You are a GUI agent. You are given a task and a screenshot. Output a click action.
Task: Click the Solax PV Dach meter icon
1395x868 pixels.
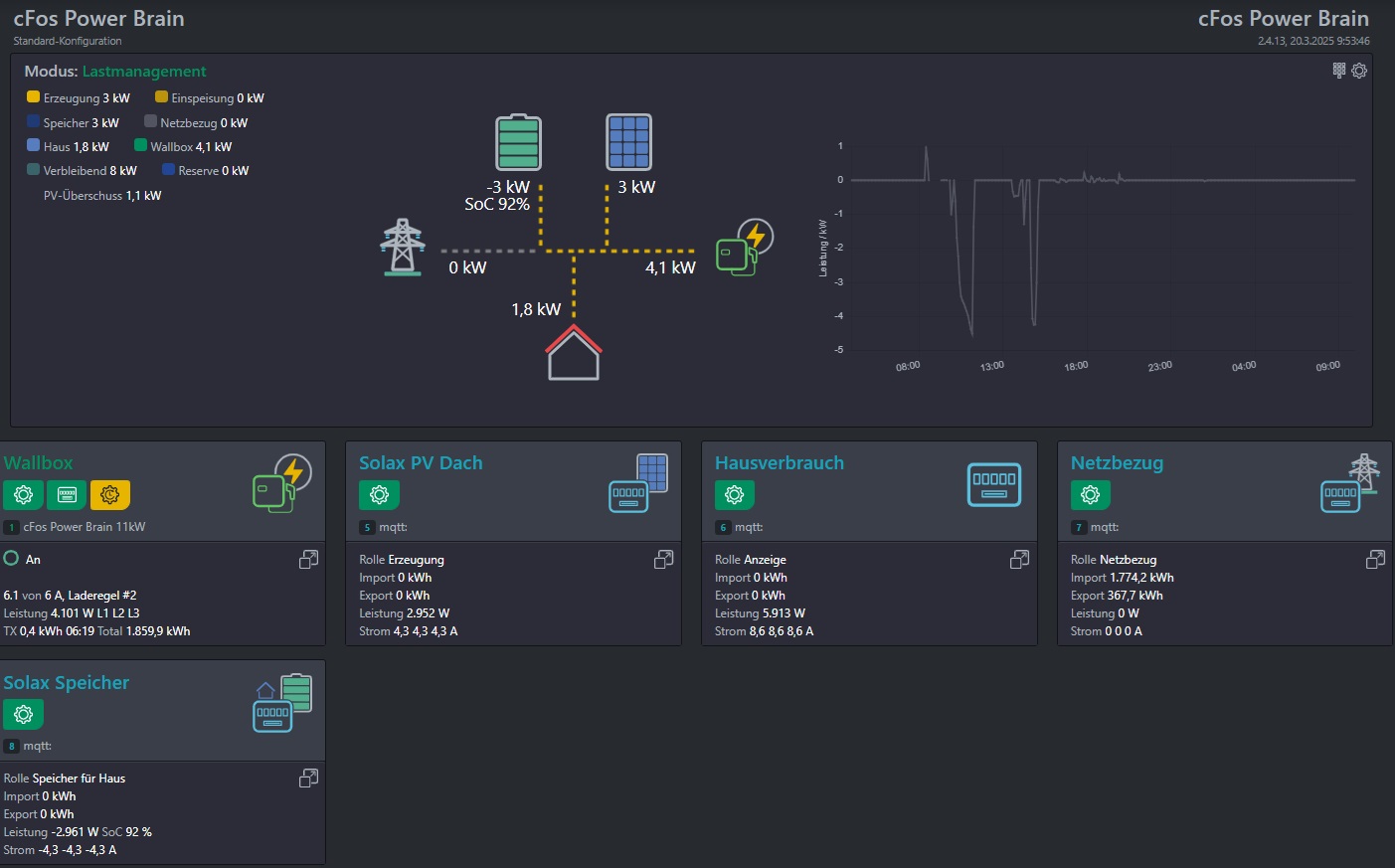[638, 483]
